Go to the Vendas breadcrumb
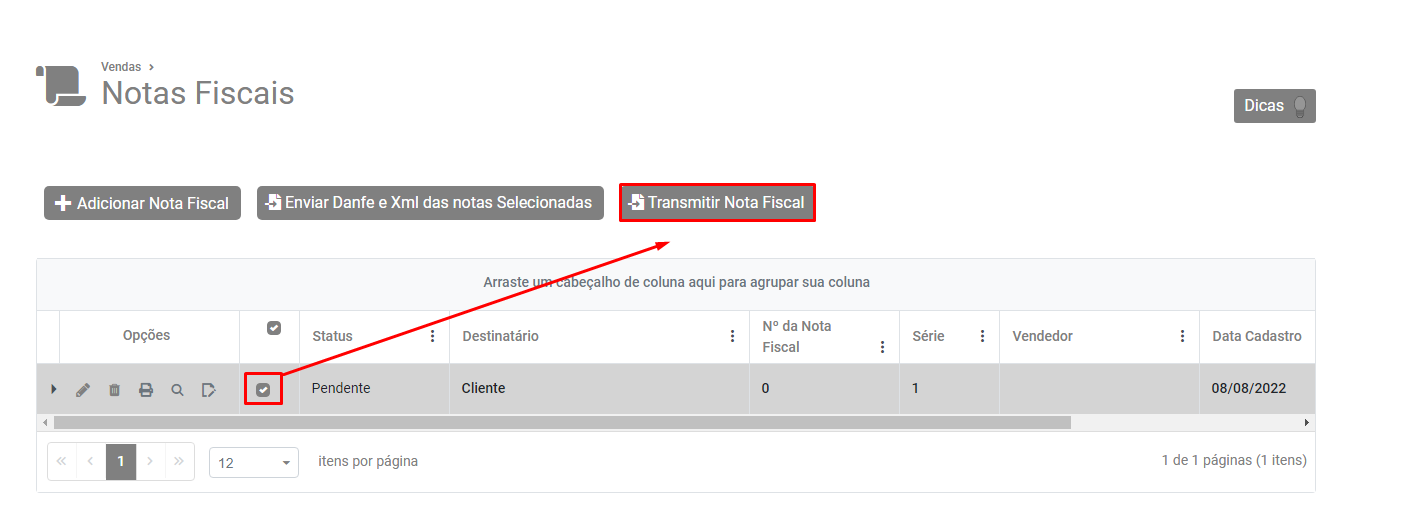Image resolution: width=1415 pixels, height=527 pixels. point(121,67)
